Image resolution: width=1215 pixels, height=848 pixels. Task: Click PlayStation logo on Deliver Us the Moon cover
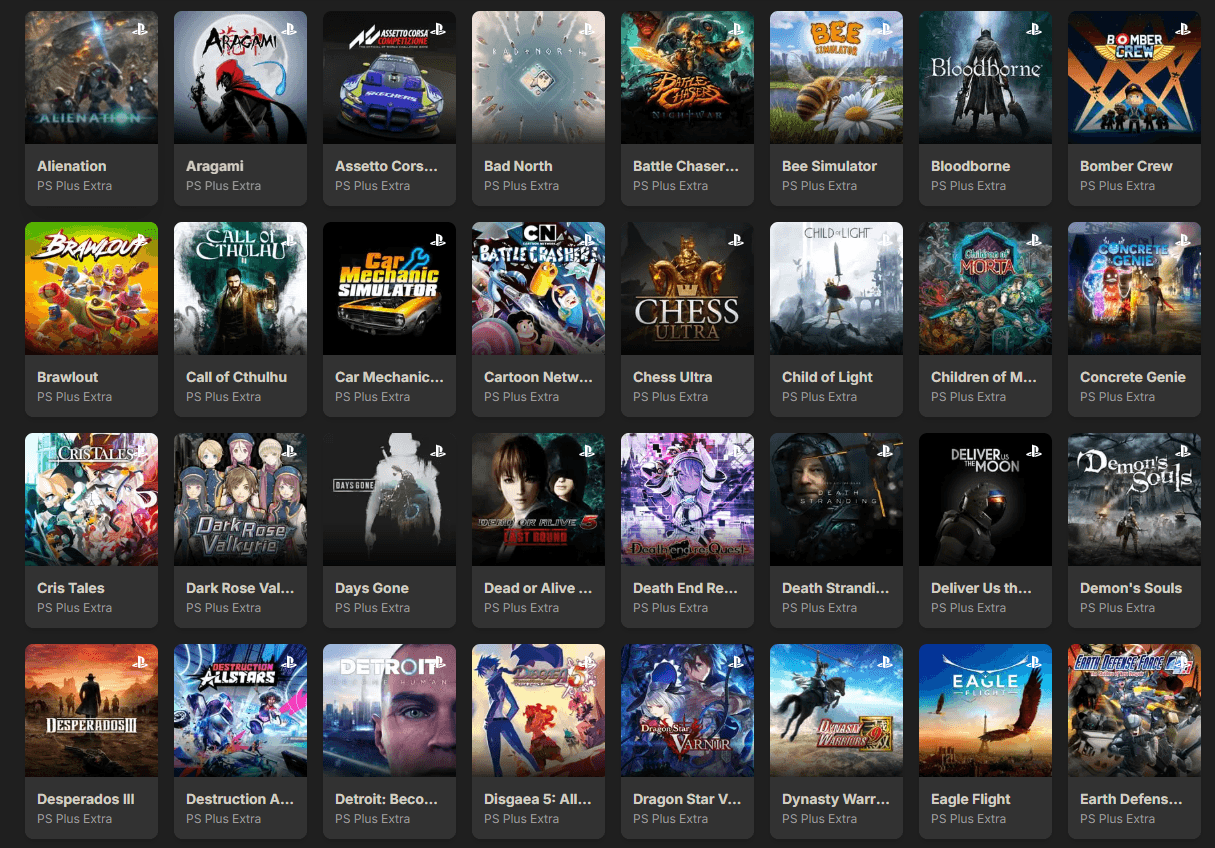click(x=1034, y=452)
